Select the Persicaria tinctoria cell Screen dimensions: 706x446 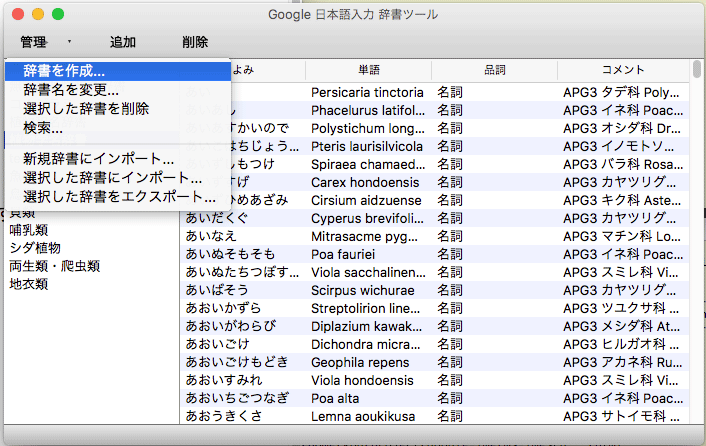click(x=367, y=92)
